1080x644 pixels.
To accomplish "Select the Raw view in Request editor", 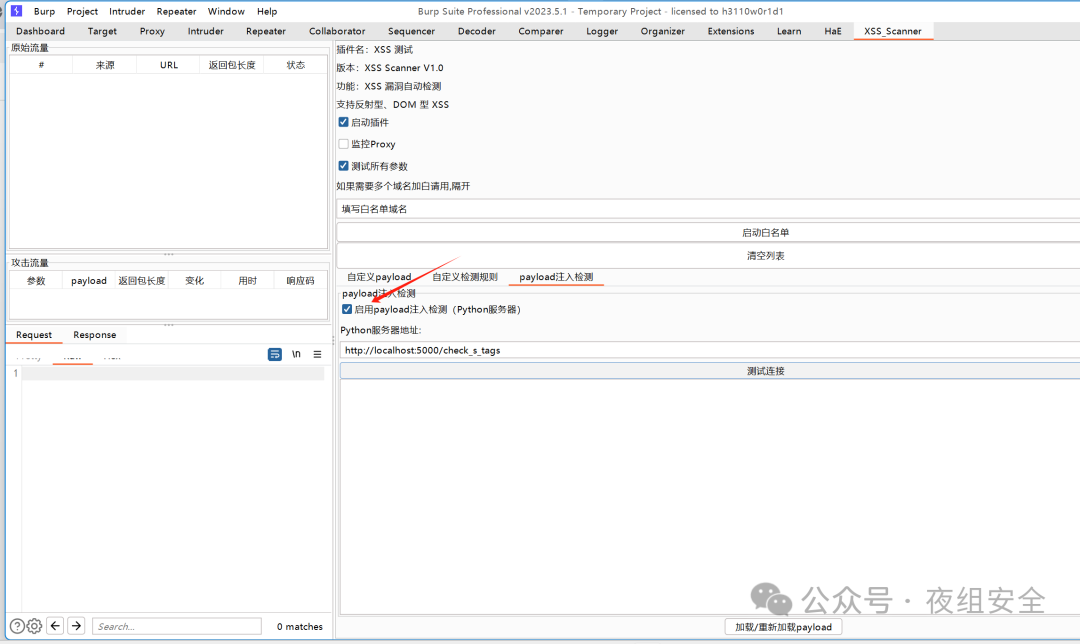I will [x=72, y=354].
